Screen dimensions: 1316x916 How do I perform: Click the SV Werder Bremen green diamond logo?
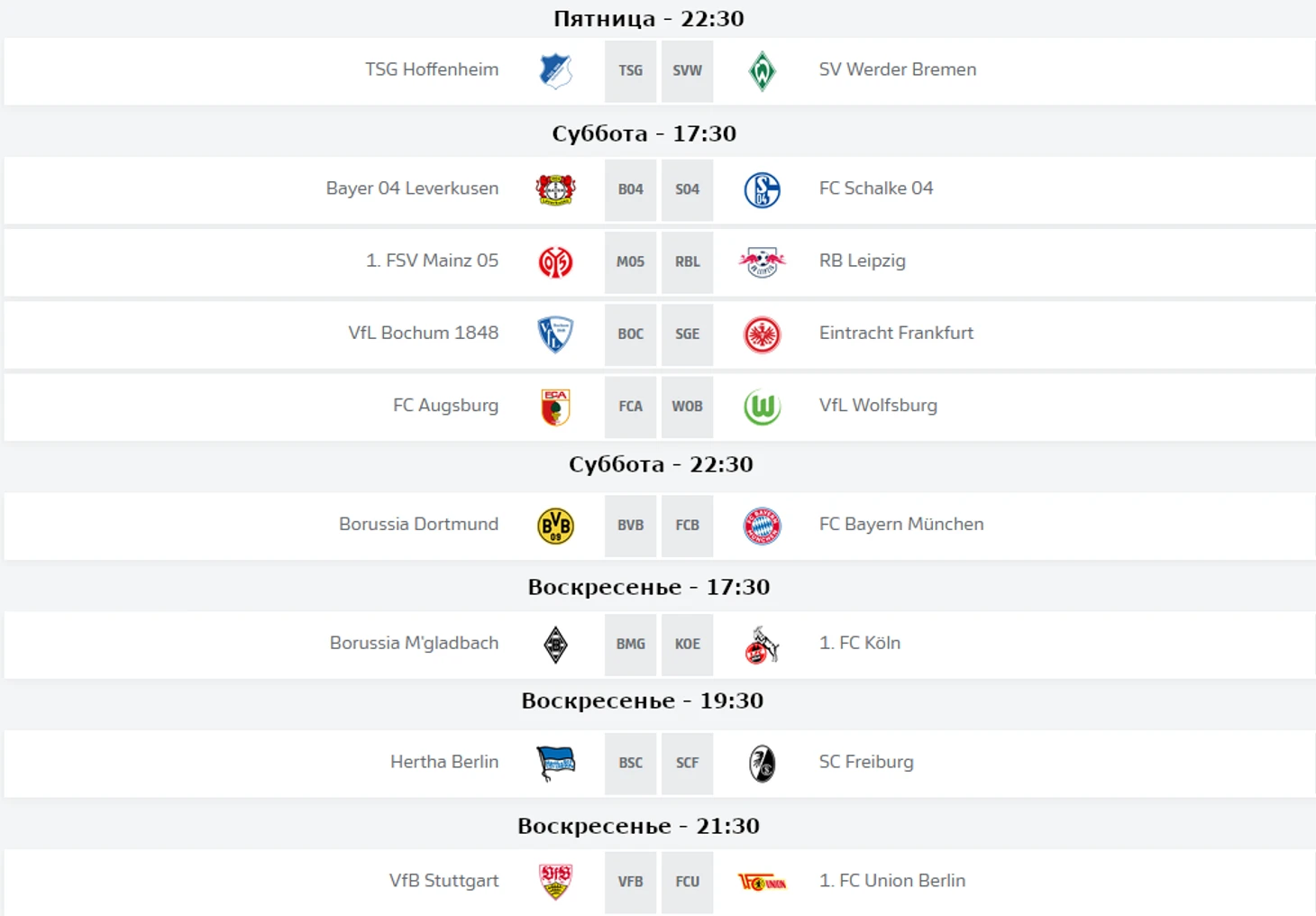[x=762, y=71]
